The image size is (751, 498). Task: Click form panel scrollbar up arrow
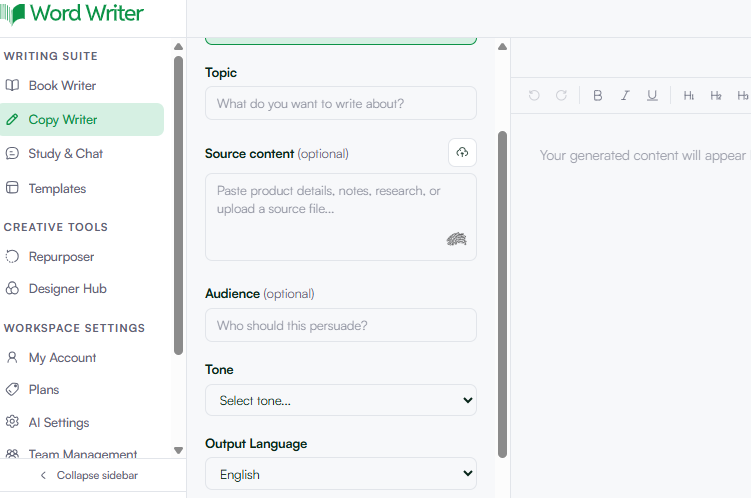click(502, 46)
